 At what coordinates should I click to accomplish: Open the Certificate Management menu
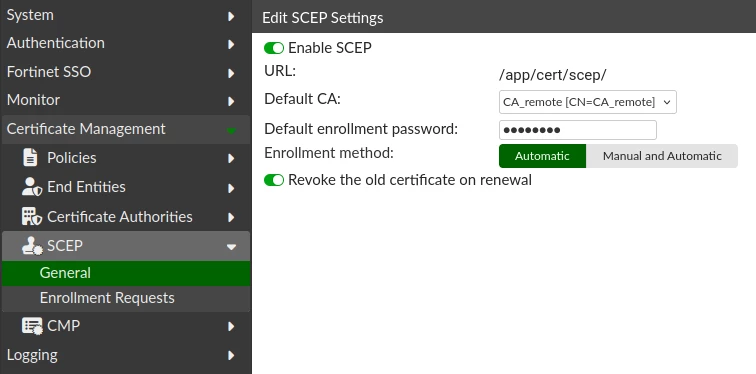pyautogui.click(x=126, y=129)
